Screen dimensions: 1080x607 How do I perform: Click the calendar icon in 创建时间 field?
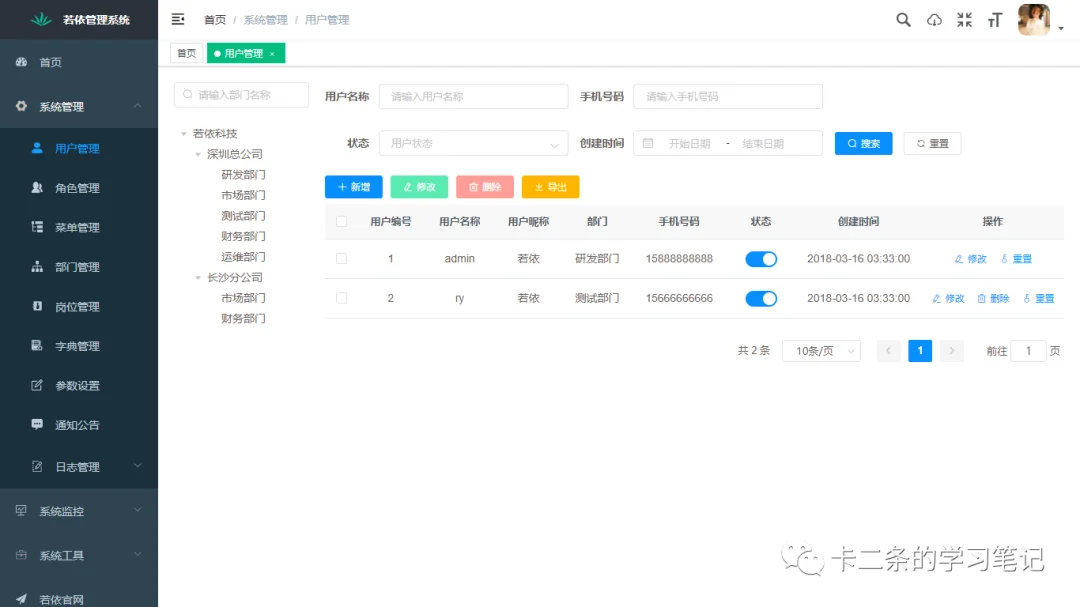tap(647, 143)
